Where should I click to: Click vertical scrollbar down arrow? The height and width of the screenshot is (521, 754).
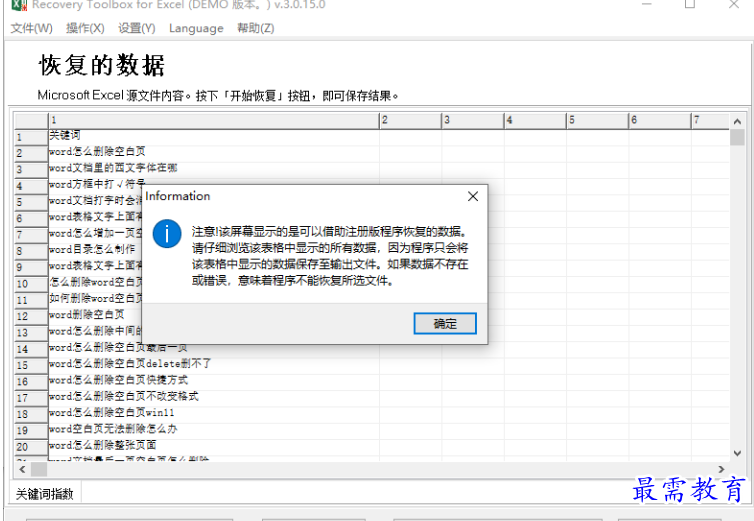coord(737,453)
